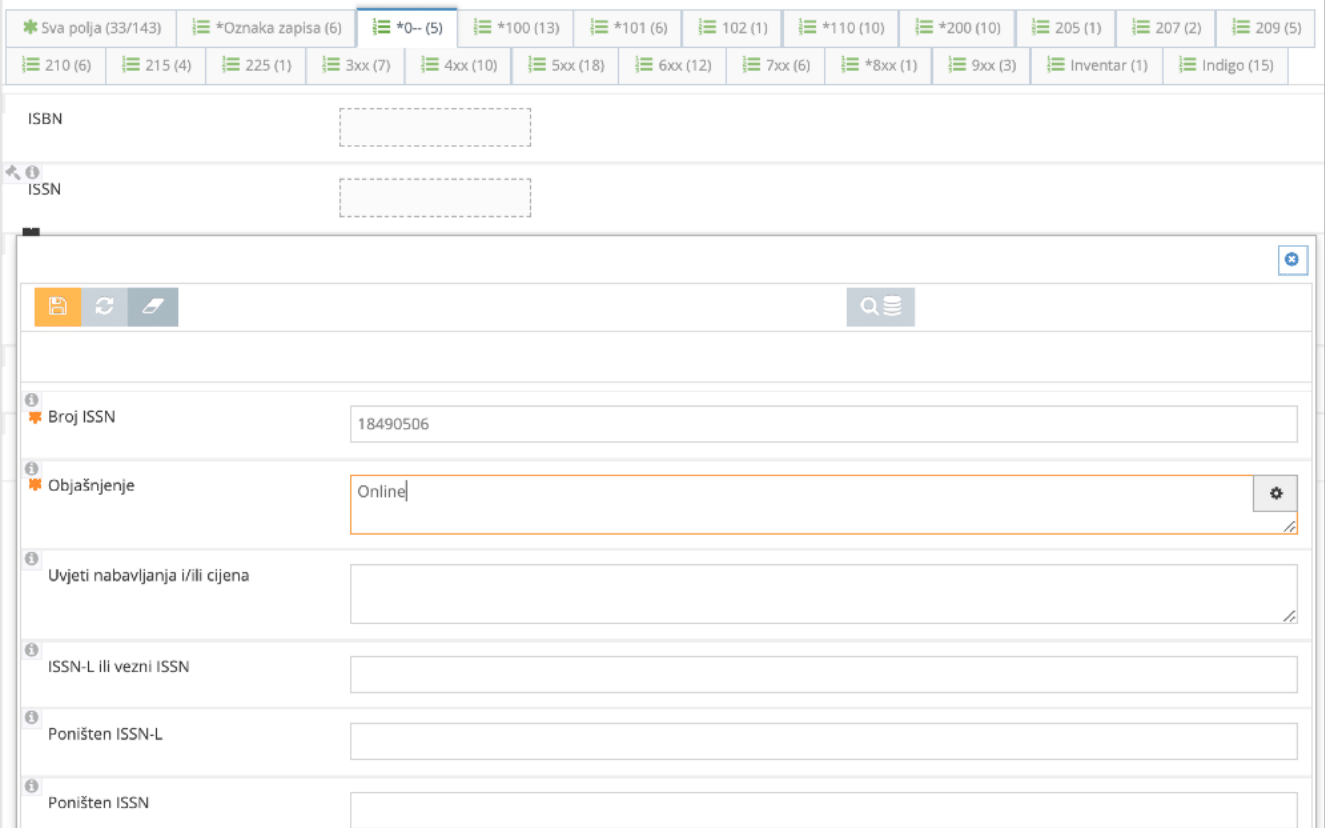Image resolution: width=1327 pixels, height=828 pixels.
Task: Select the Inventar (1) tab
Action: (1096, 65)
